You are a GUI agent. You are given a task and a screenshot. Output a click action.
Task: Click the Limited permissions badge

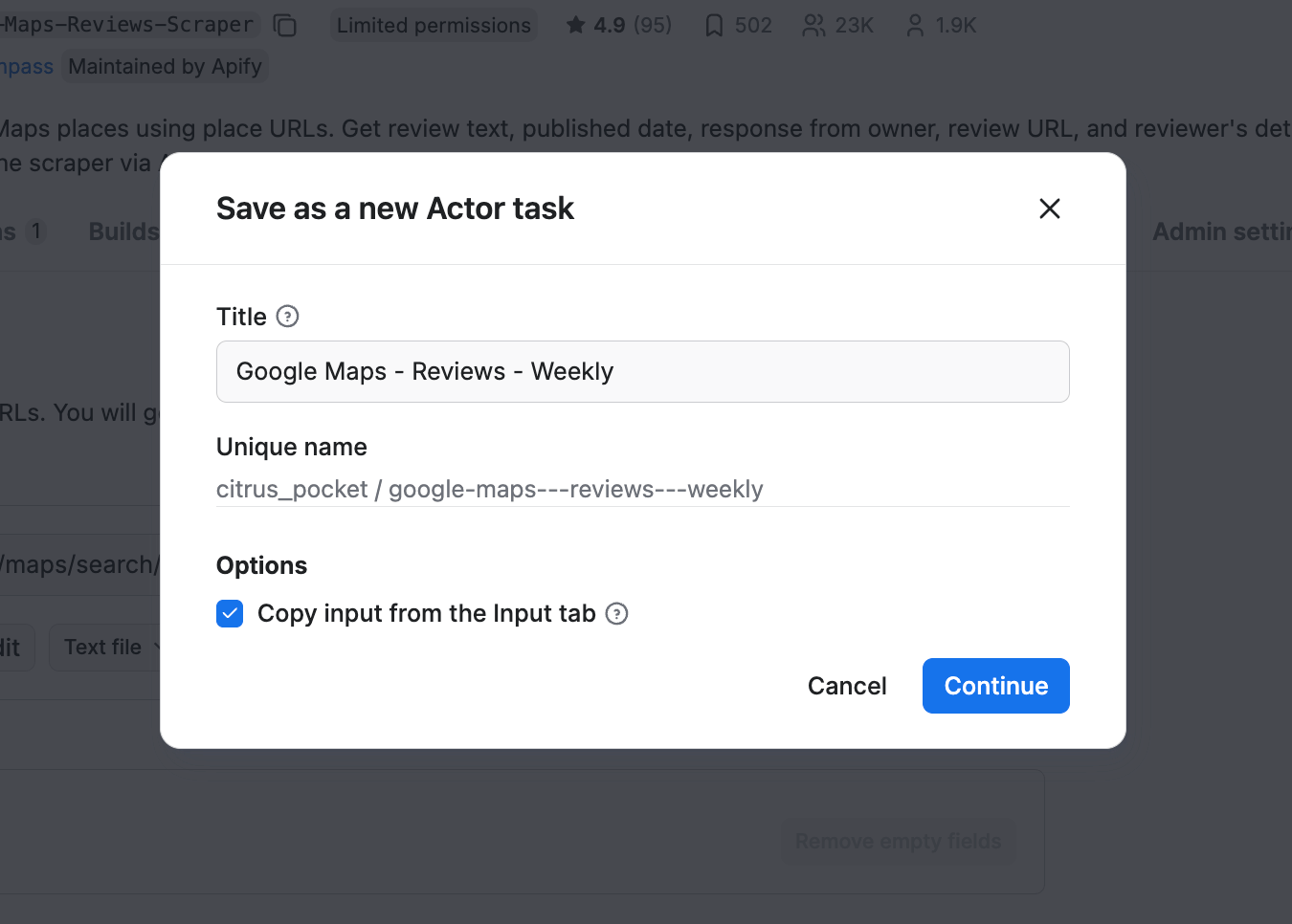click(433, 25)
